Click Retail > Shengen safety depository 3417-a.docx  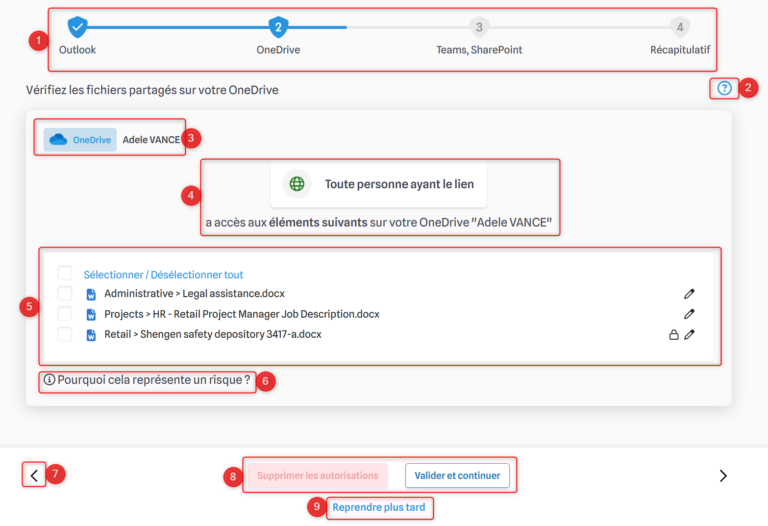click(x=213, y=335)
